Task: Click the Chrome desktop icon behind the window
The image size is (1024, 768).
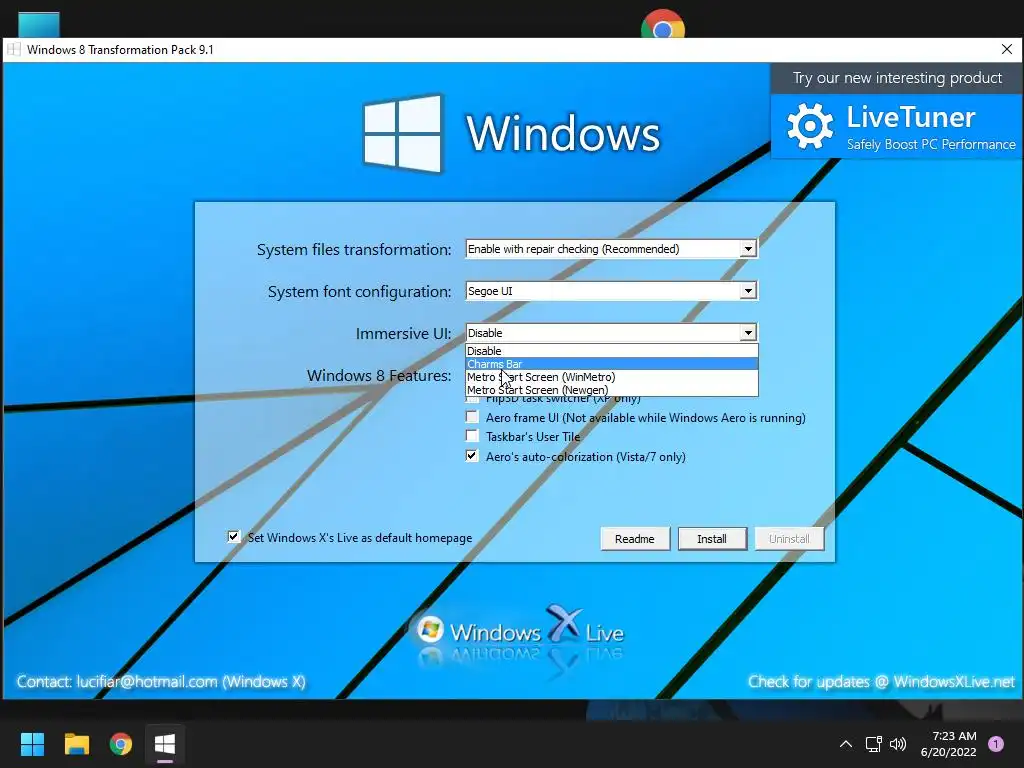Action: (x=663, y=24)
